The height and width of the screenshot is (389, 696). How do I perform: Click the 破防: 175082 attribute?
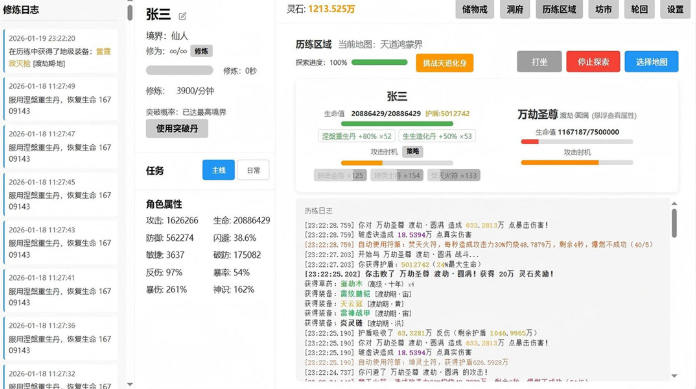[x=237, y=255]
